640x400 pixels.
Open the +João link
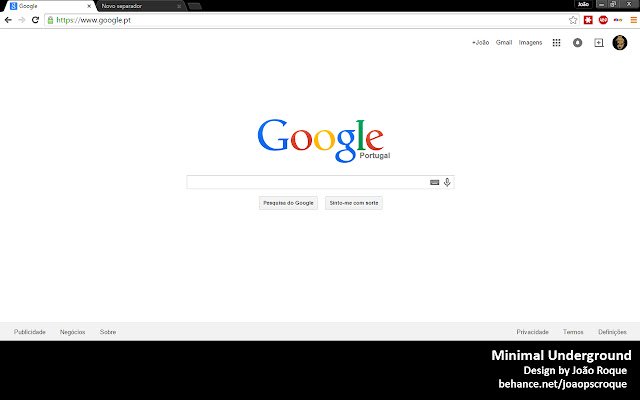coord(480,42)
